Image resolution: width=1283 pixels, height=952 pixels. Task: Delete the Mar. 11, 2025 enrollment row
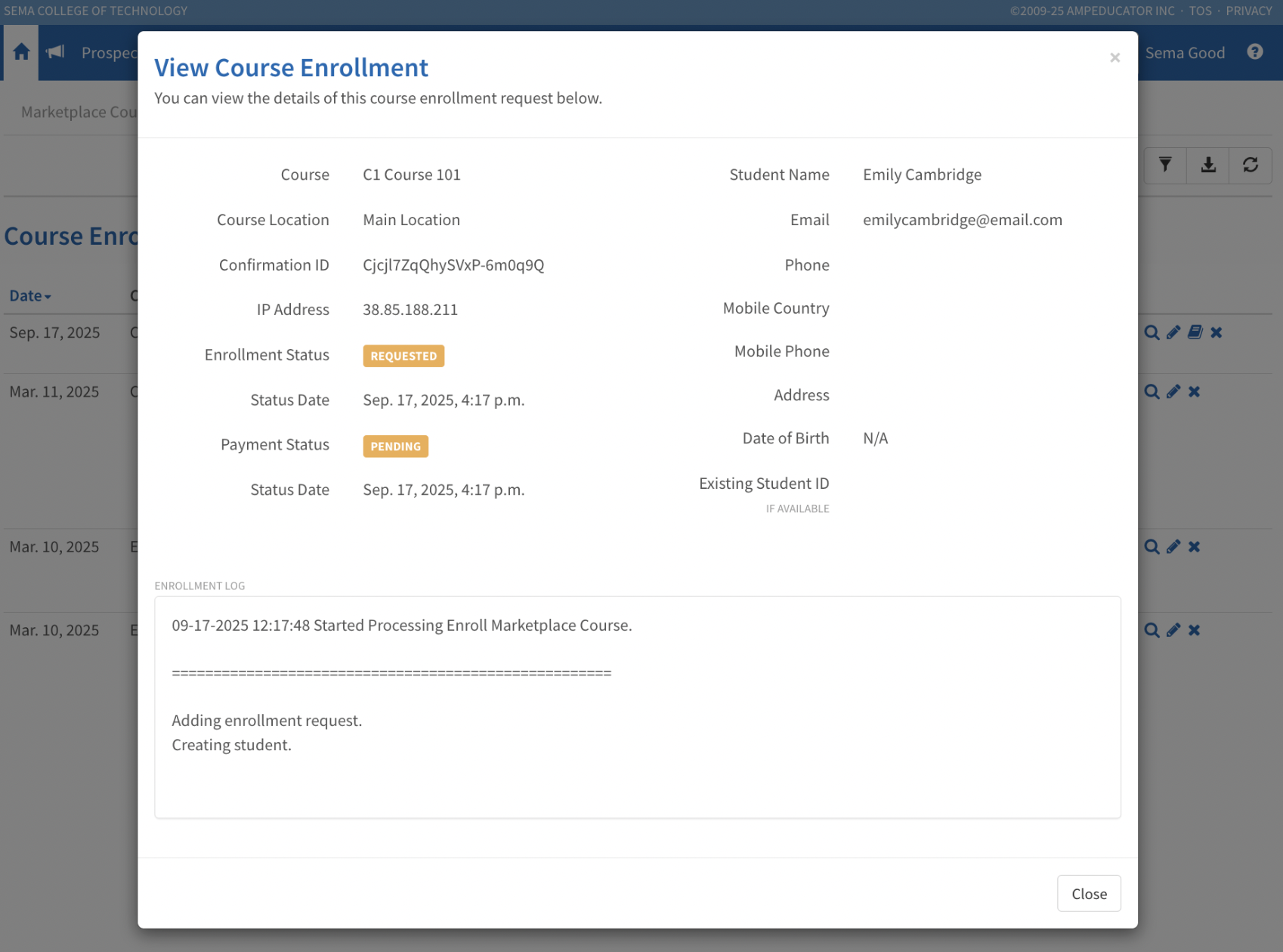click(1195, 391)
